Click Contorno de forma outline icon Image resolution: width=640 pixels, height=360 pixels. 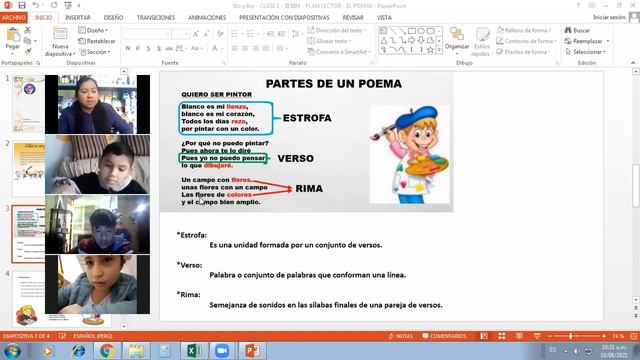point(500,41)
